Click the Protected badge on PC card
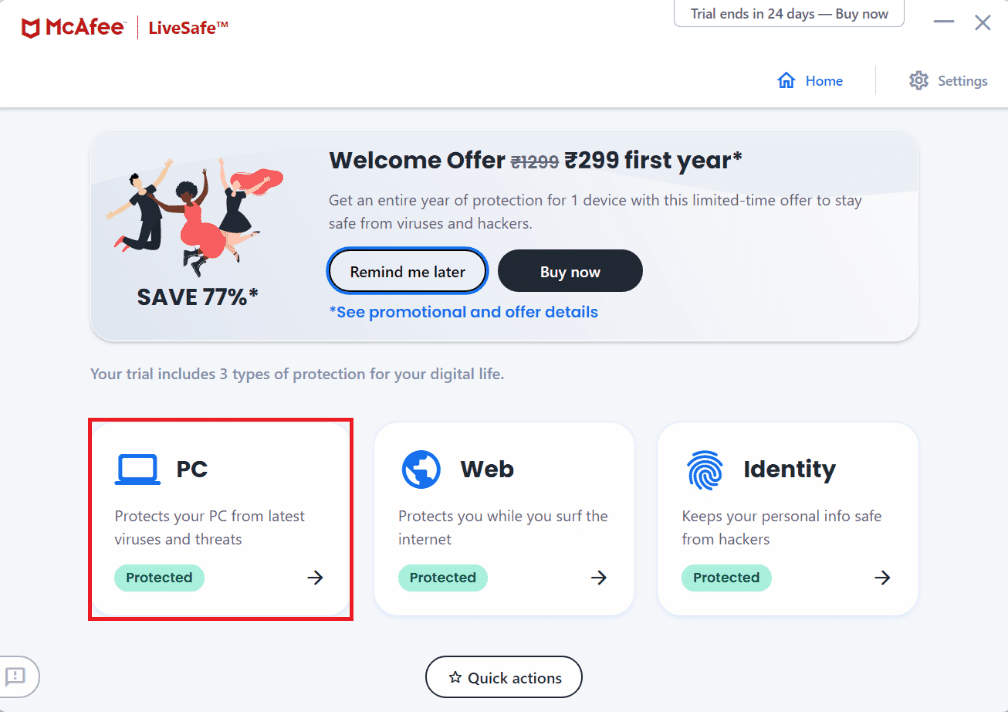 click(x=159, y=577)
